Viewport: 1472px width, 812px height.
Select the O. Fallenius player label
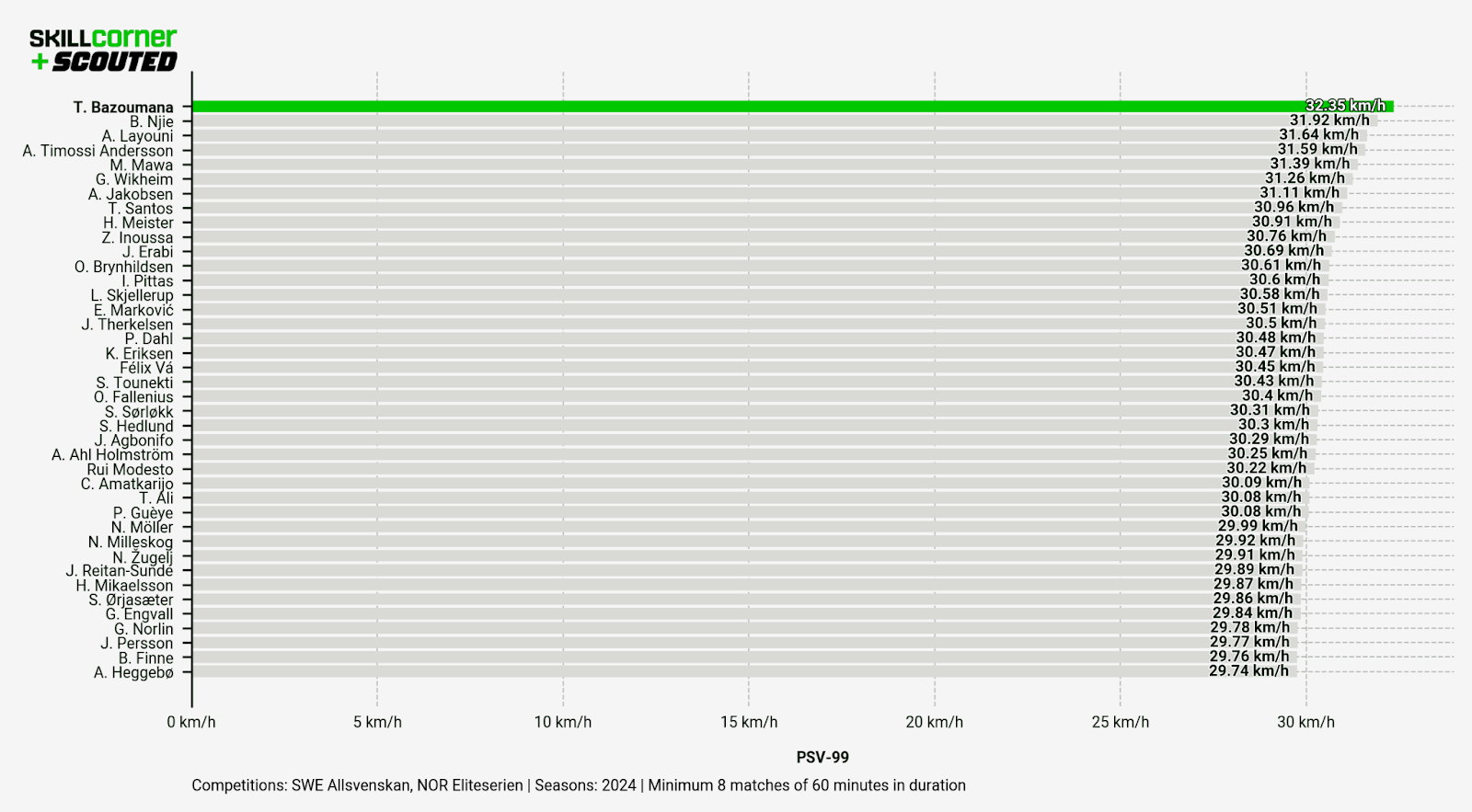tap(133, 397)
